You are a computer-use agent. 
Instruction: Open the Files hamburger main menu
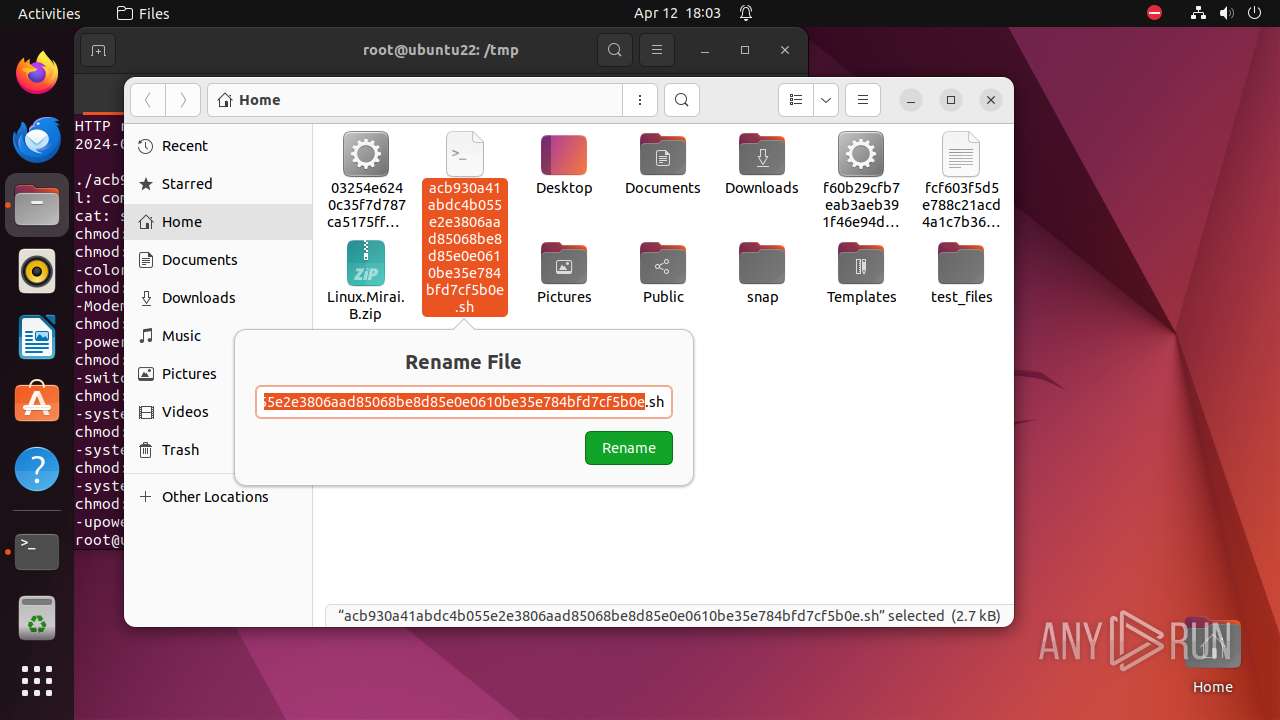pos(862,100)
